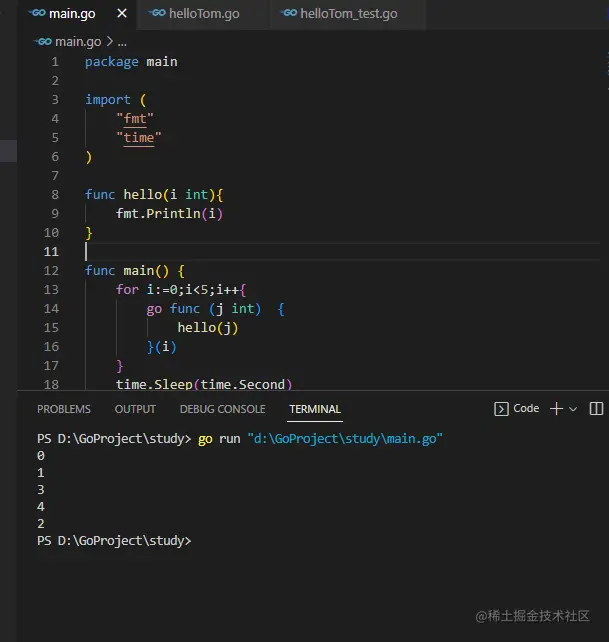
Task: Select the TERMINAL panel tab
Action: click(315, 409)
